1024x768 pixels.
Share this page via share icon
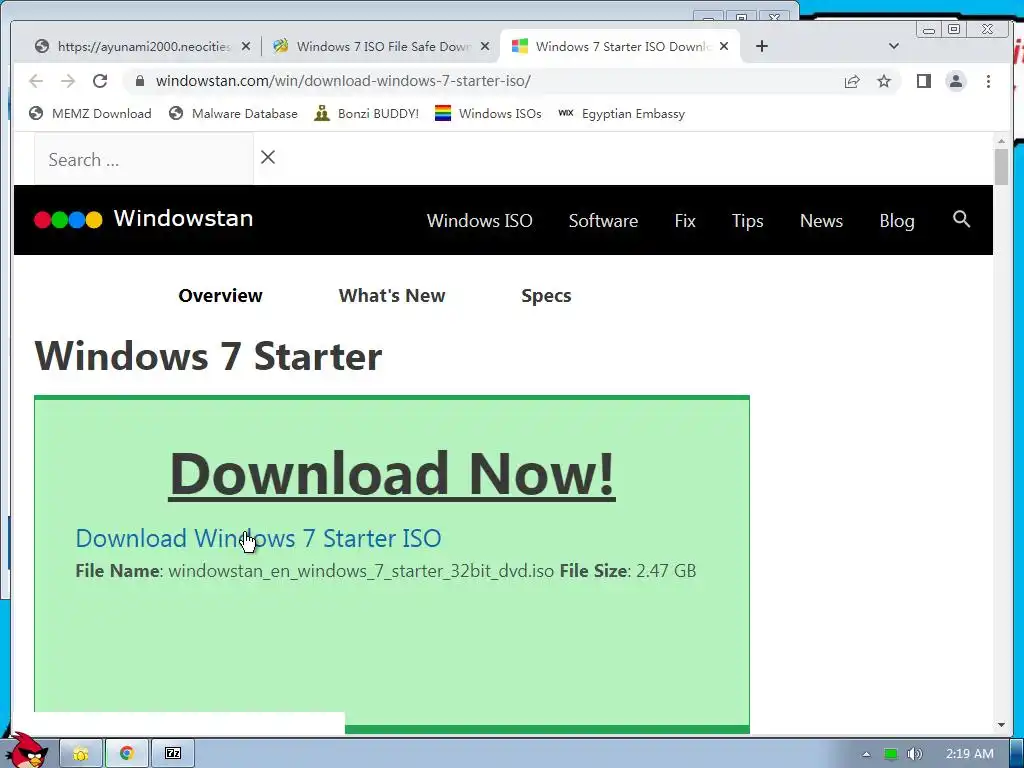(852, 81)
